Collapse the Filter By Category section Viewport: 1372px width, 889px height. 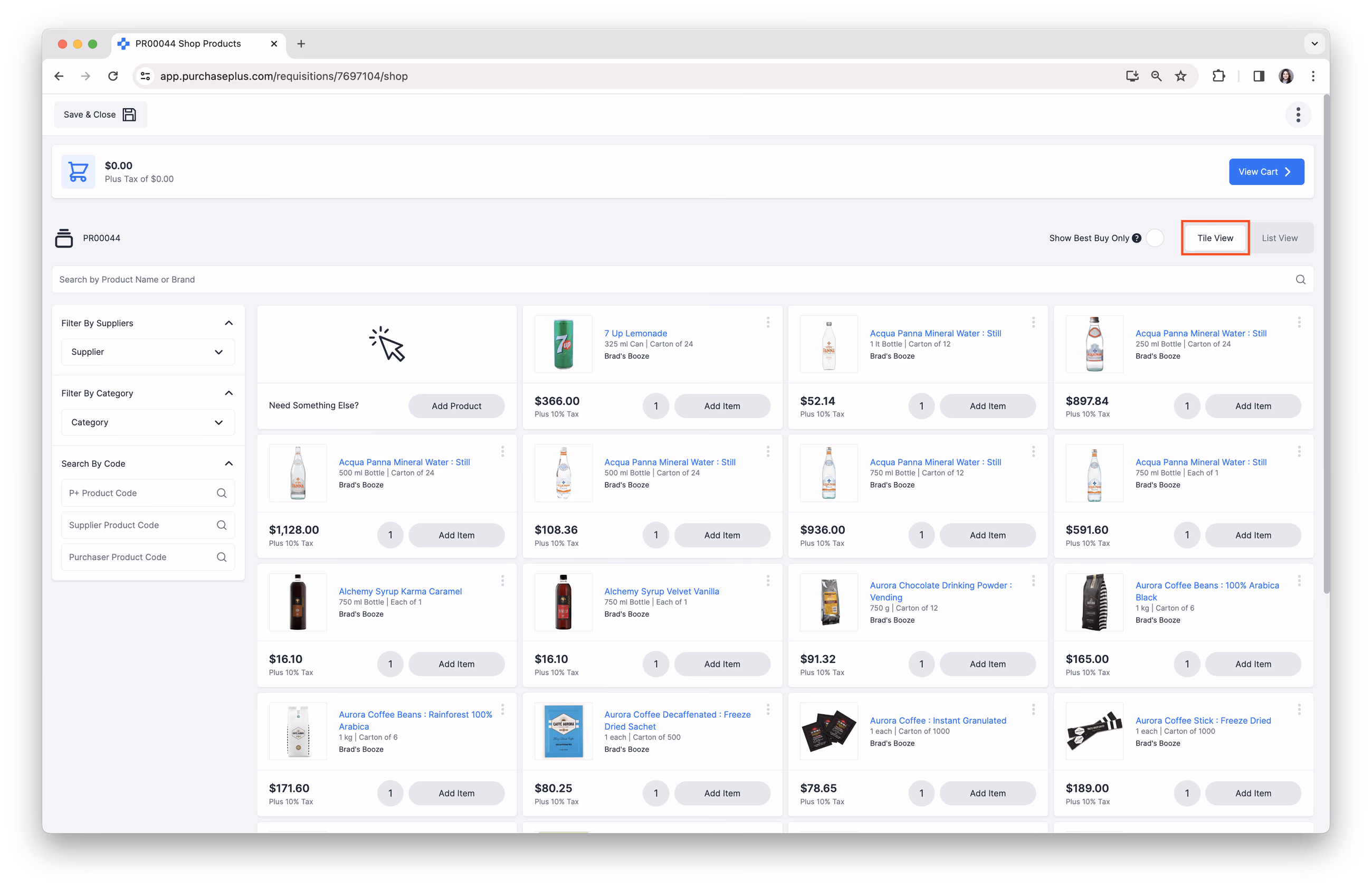click(229, 393)
